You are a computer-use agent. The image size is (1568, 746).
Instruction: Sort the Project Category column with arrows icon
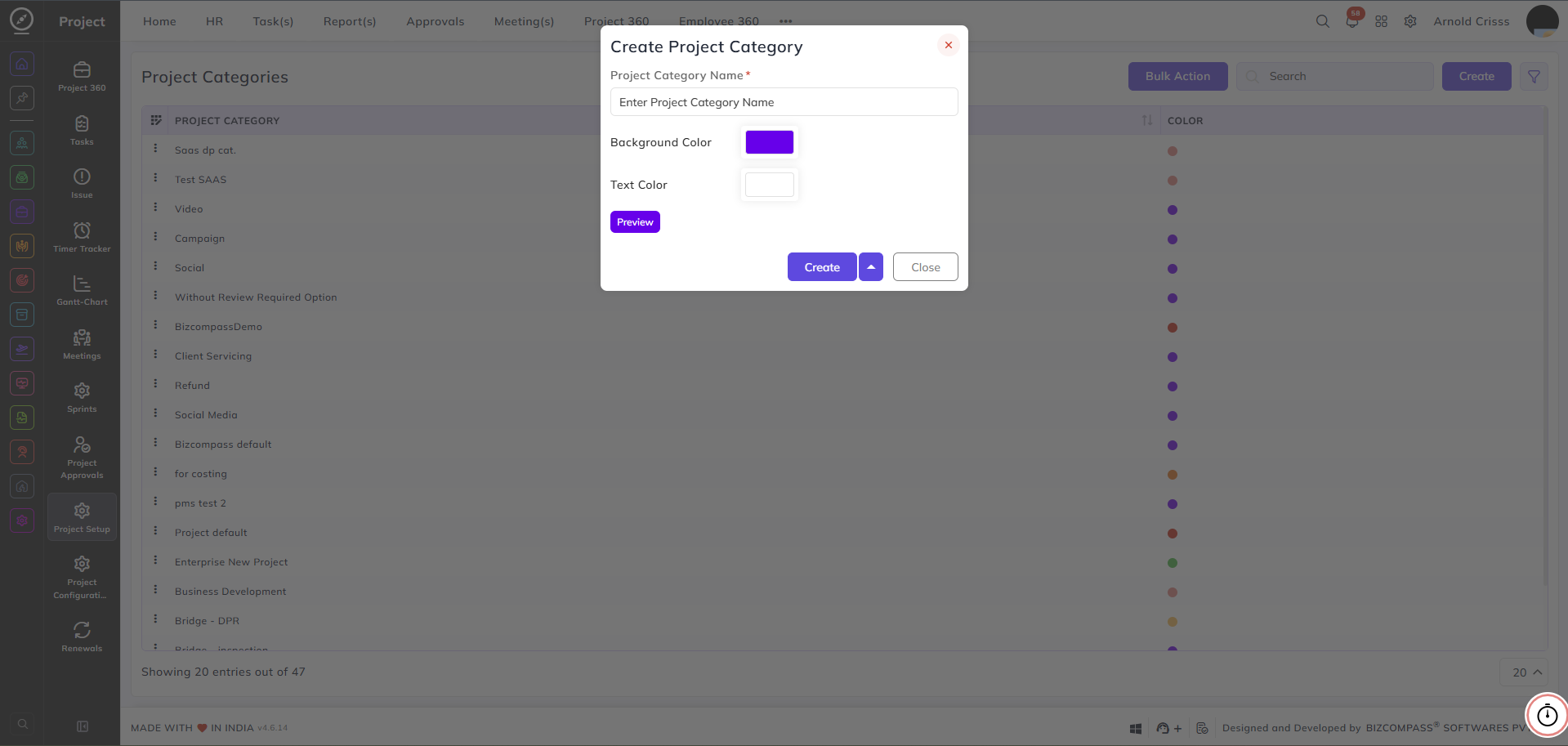tap(1147, 120)
